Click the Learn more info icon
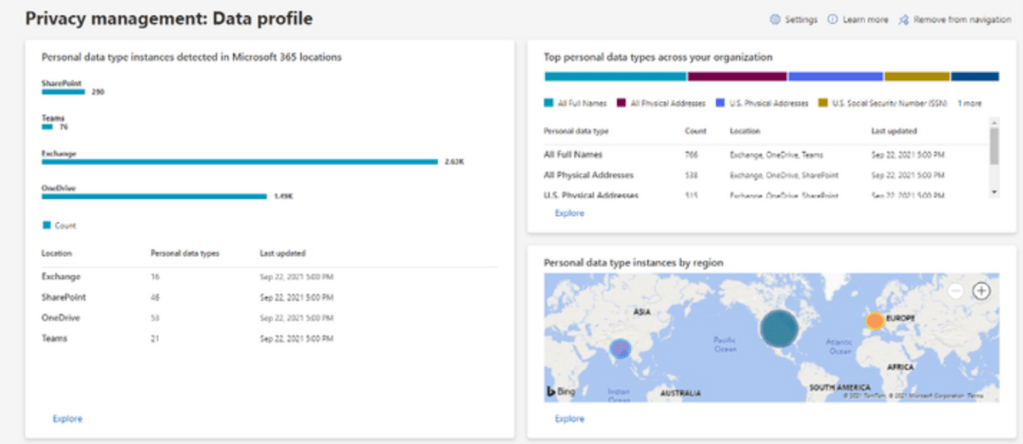The image size is (1023, 444). (x=833, y=20)
